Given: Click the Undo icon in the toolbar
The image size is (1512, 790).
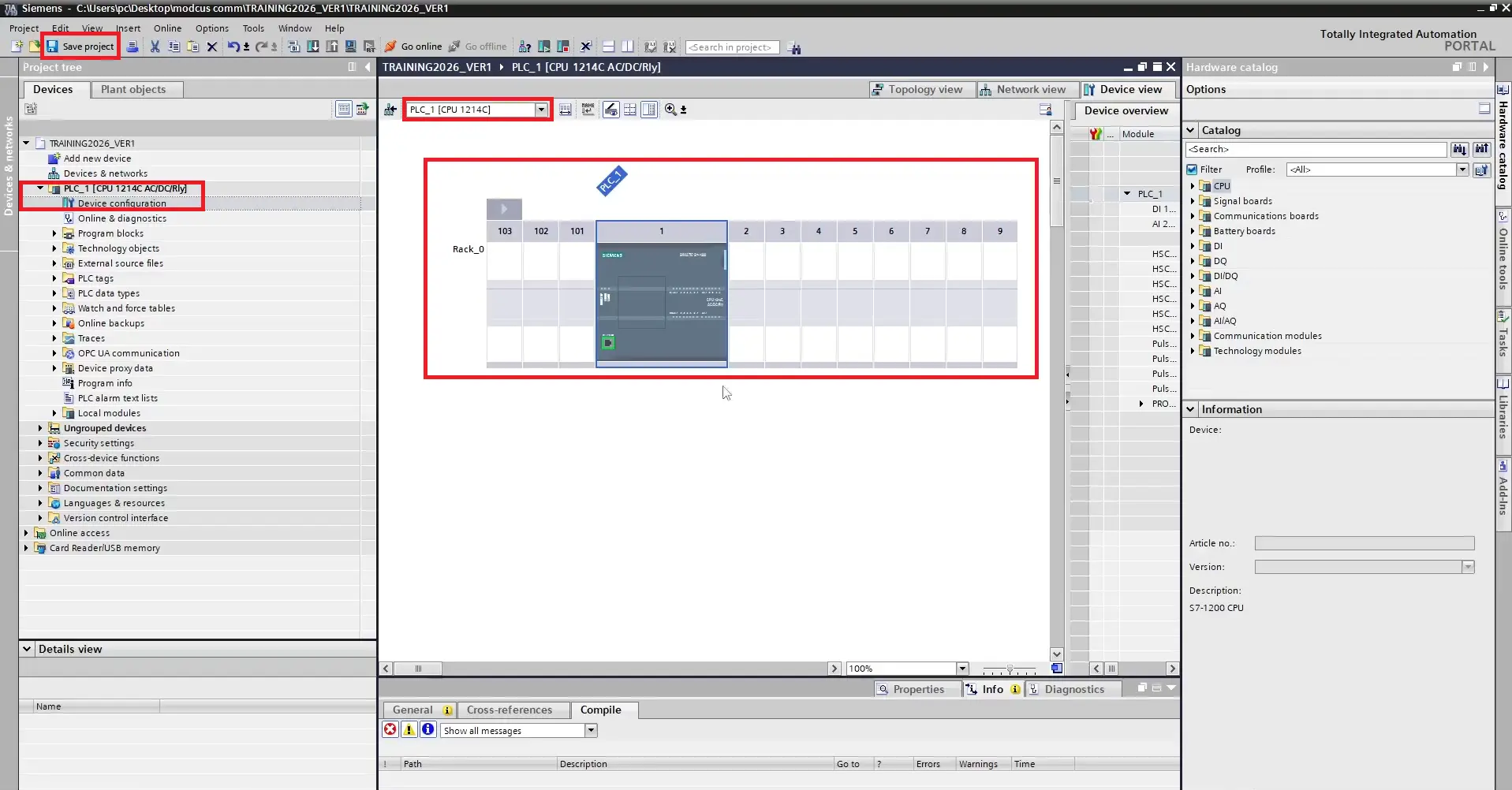Looking at the screenshot, I should tap(233, 47).
